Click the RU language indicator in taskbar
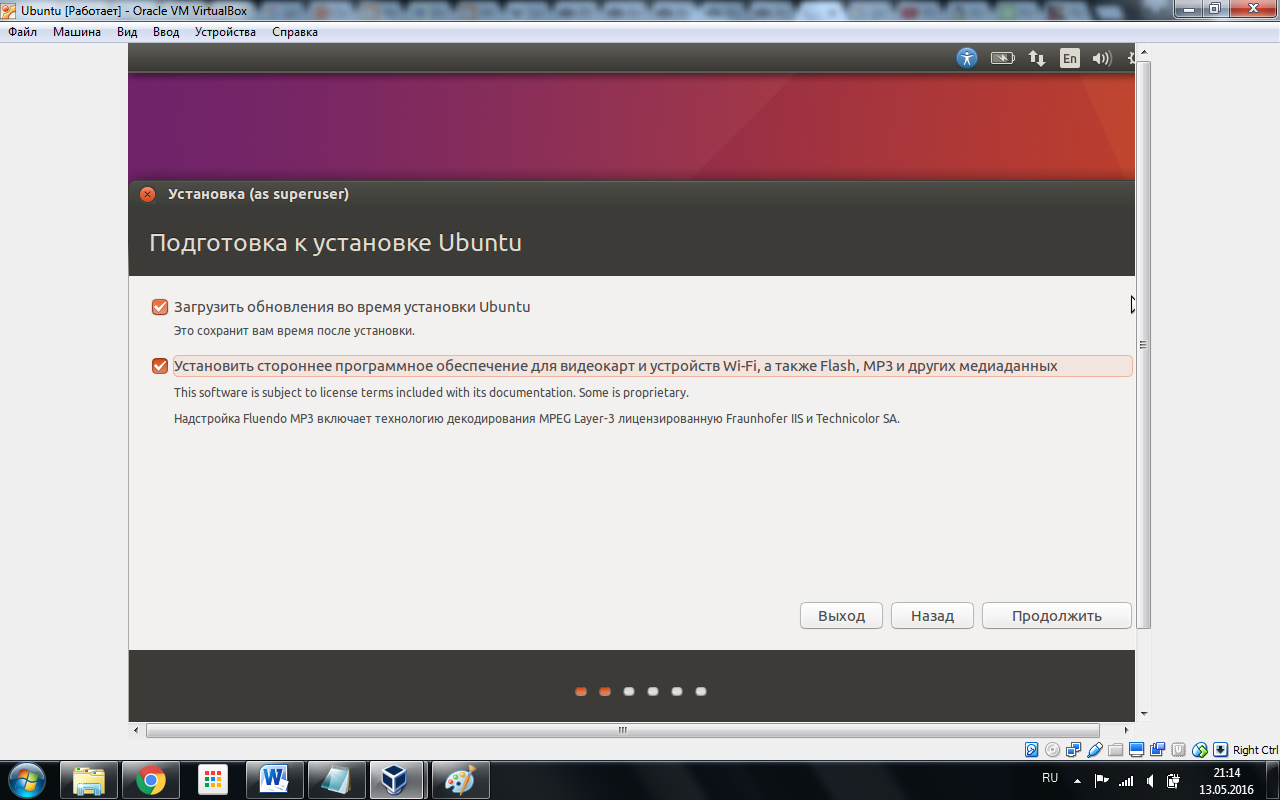 coord(1050,778)
